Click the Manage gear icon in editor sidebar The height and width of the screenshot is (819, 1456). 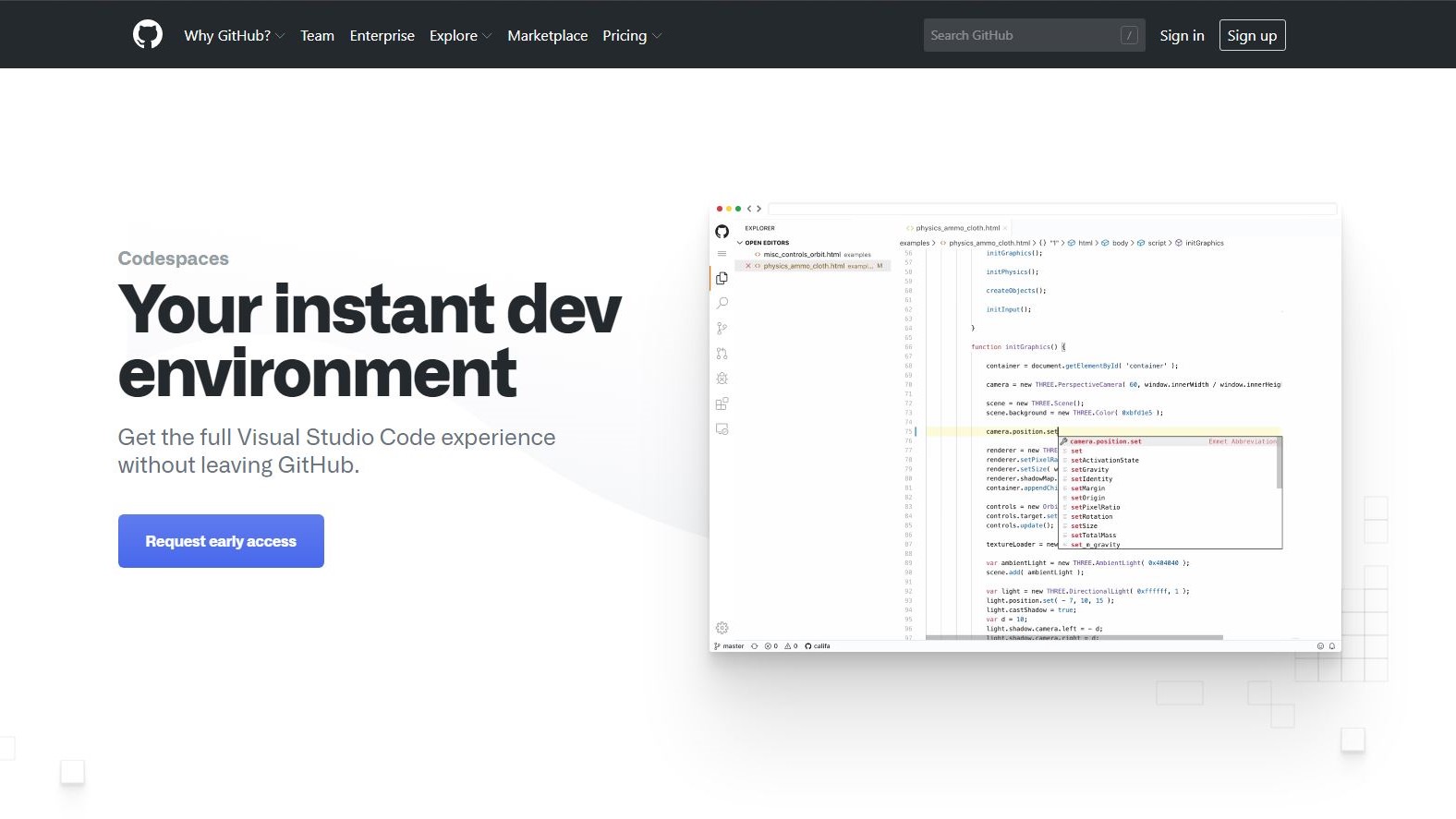(722, 628)
